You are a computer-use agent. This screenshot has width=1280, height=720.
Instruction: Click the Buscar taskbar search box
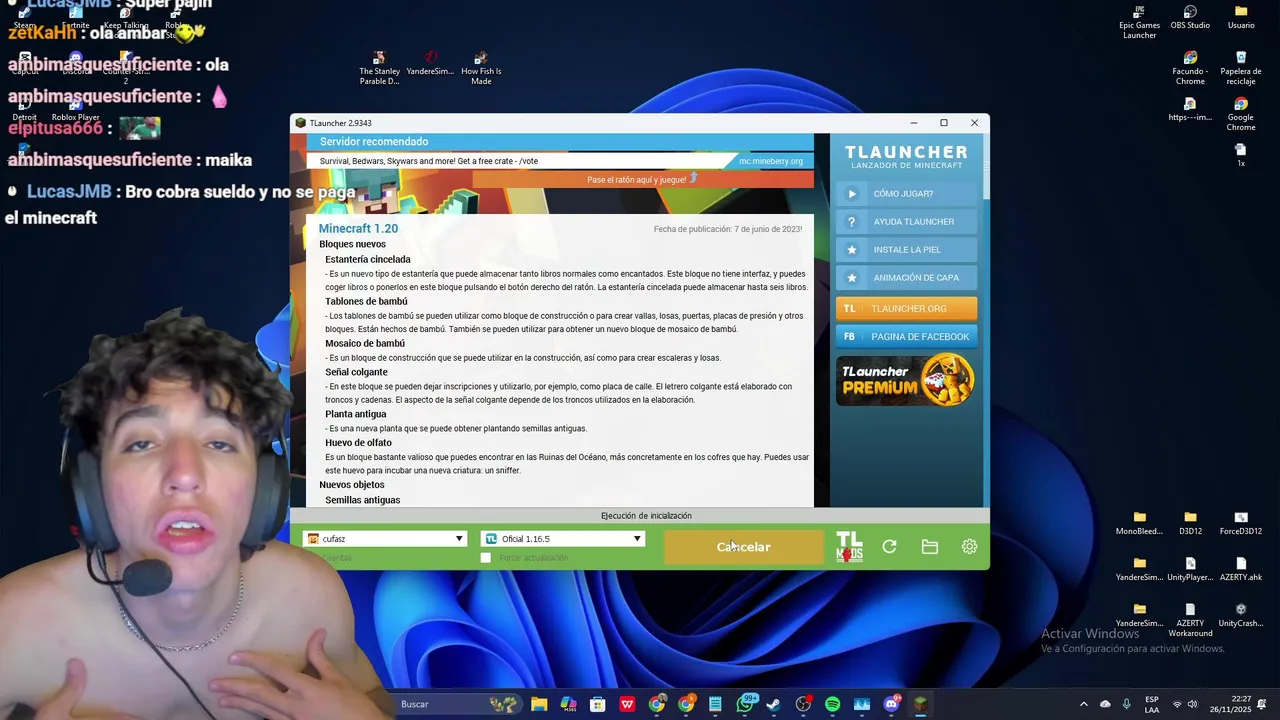(455, 704)
